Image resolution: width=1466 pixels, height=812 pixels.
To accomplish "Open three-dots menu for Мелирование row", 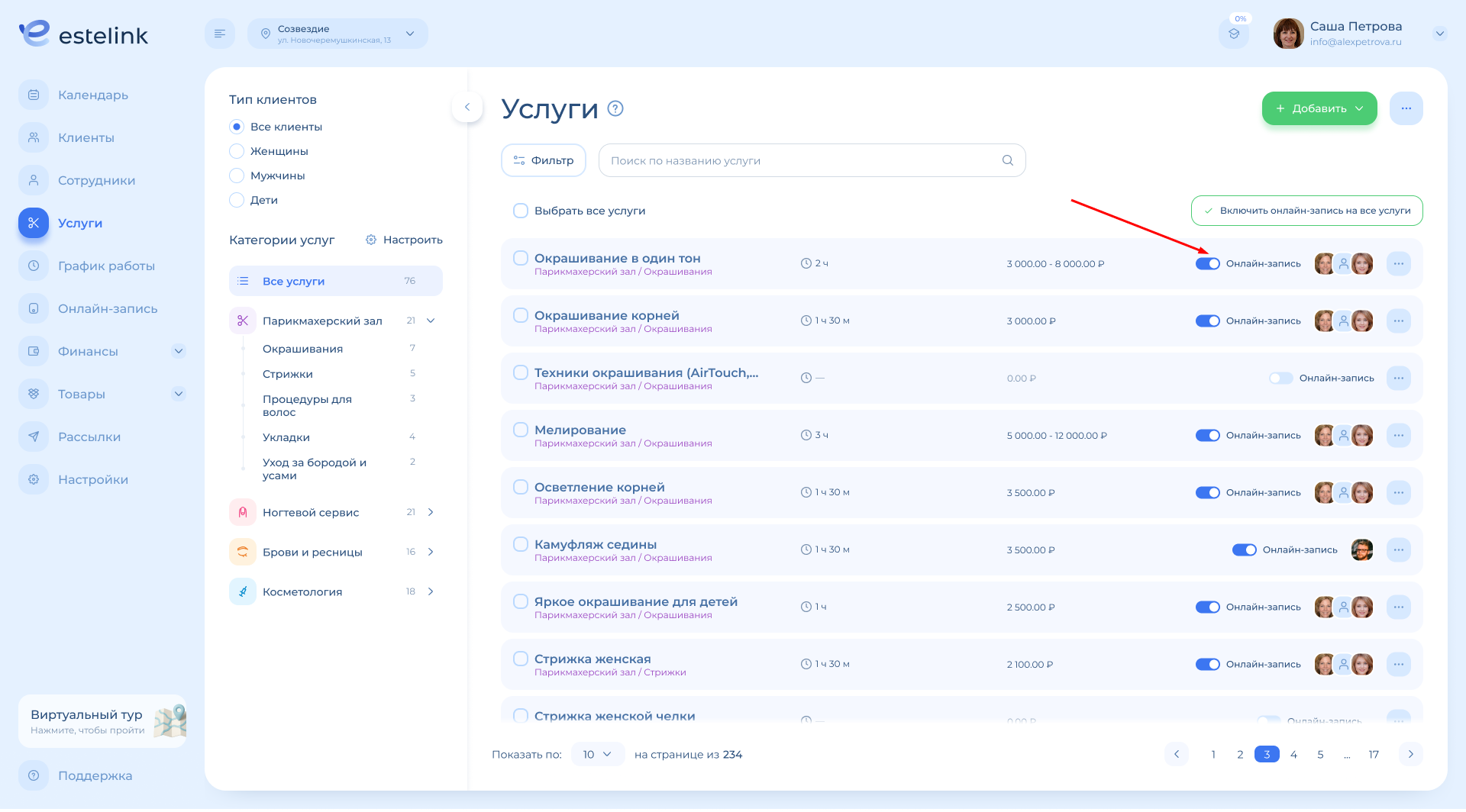I will pyautogui.click(x=1398, y=435).
